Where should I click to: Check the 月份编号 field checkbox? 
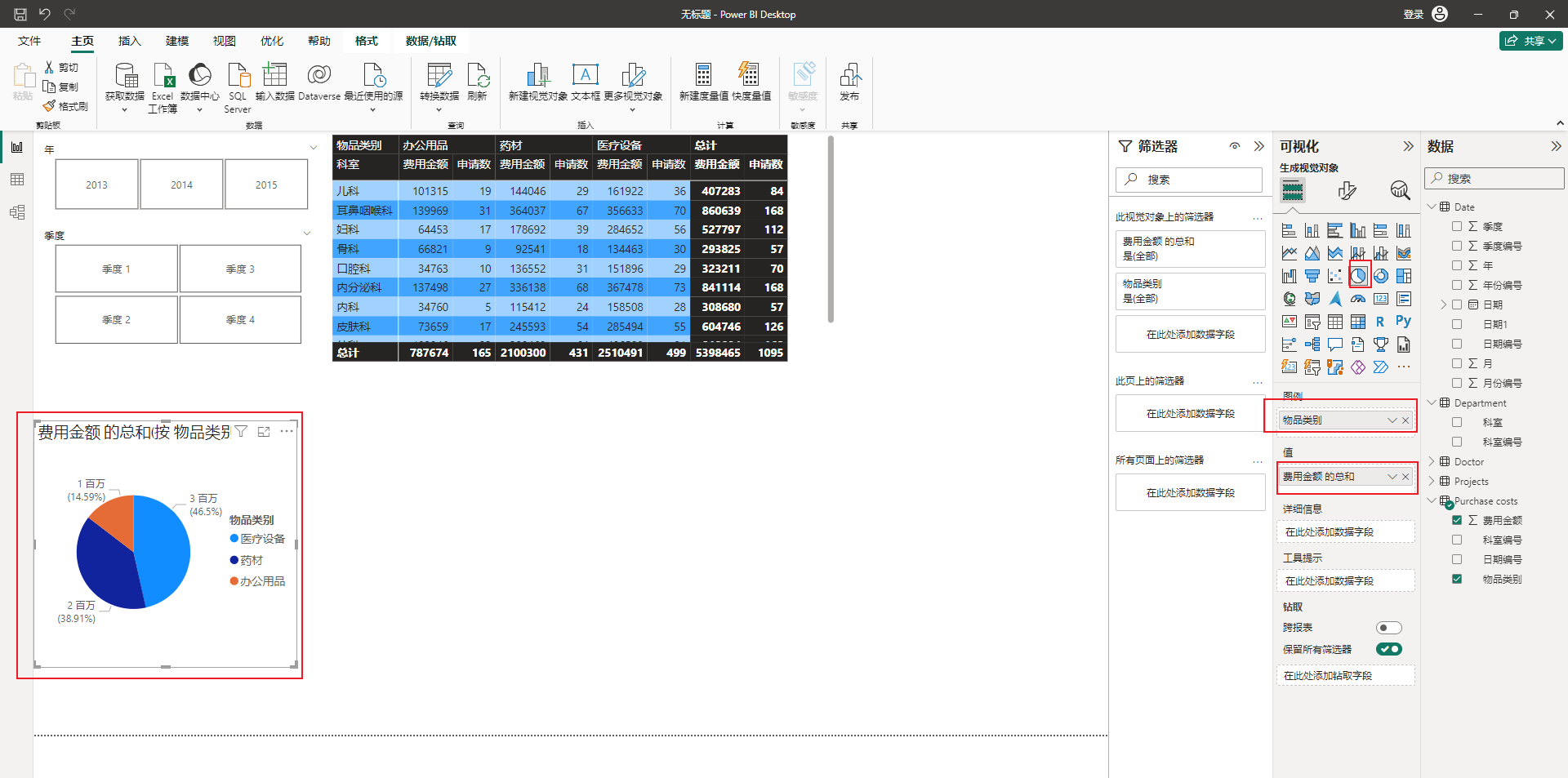1457,383
